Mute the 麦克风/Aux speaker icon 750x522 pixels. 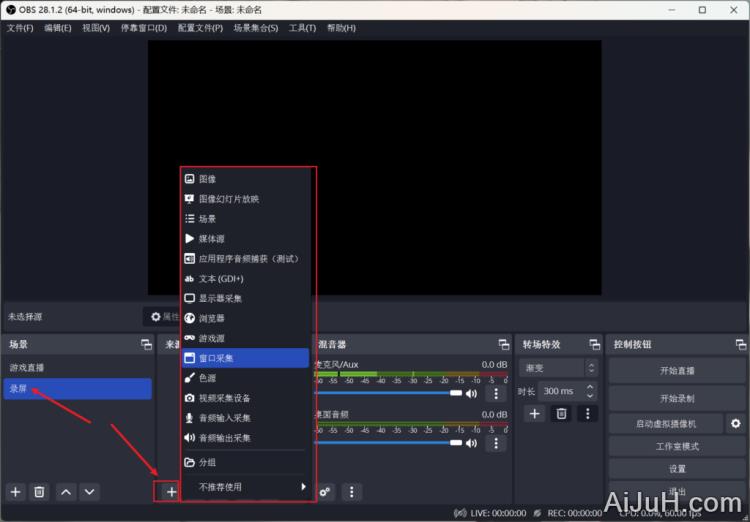(x=471, y=394)
